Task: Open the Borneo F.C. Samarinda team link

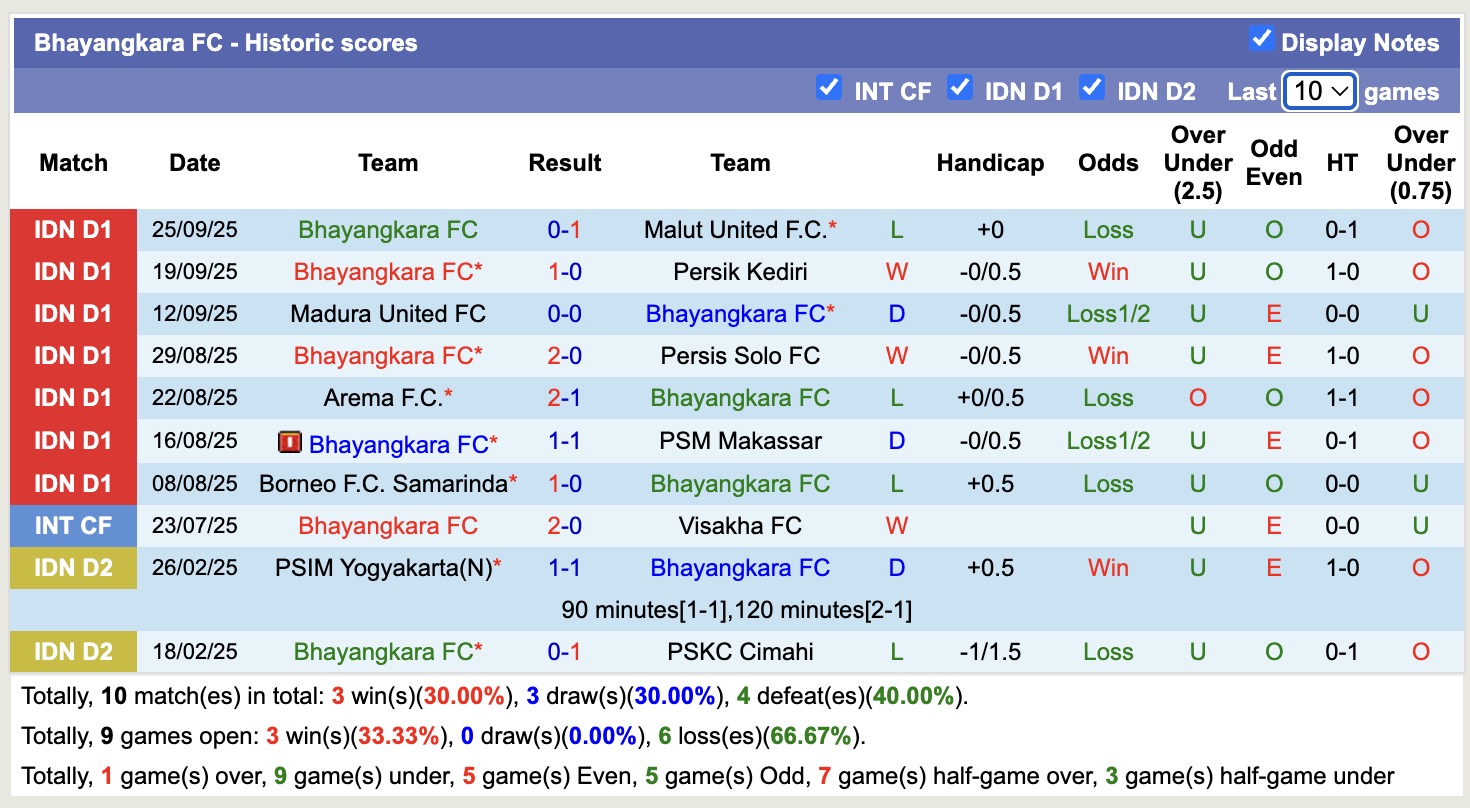Action: point(383,484)
